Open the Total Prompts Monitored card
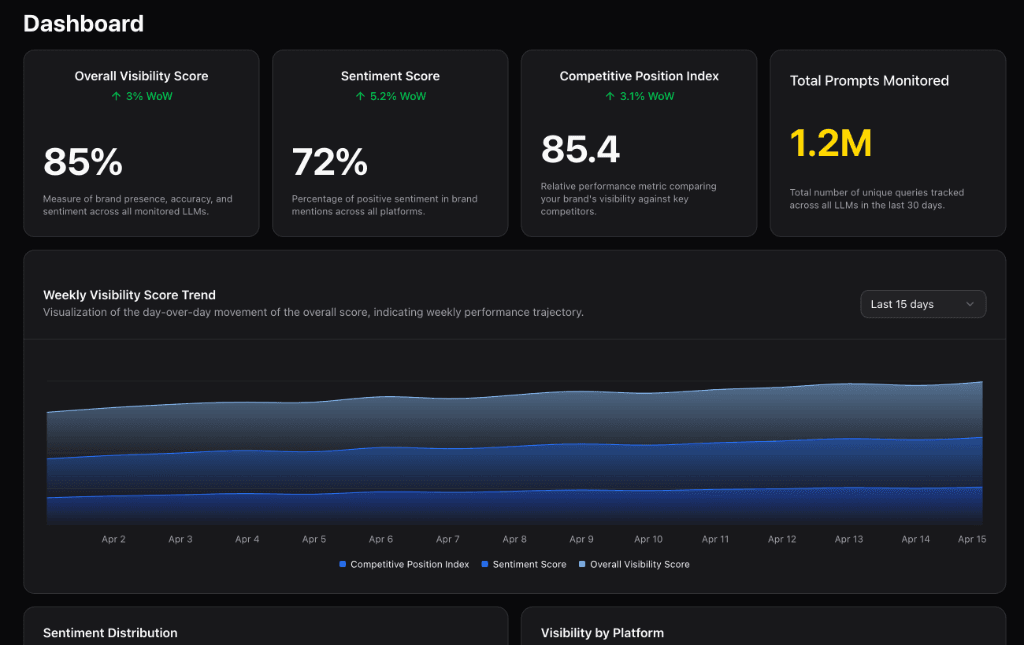The width and height of the screenshot is (1024, 645). tap(887, 142)
